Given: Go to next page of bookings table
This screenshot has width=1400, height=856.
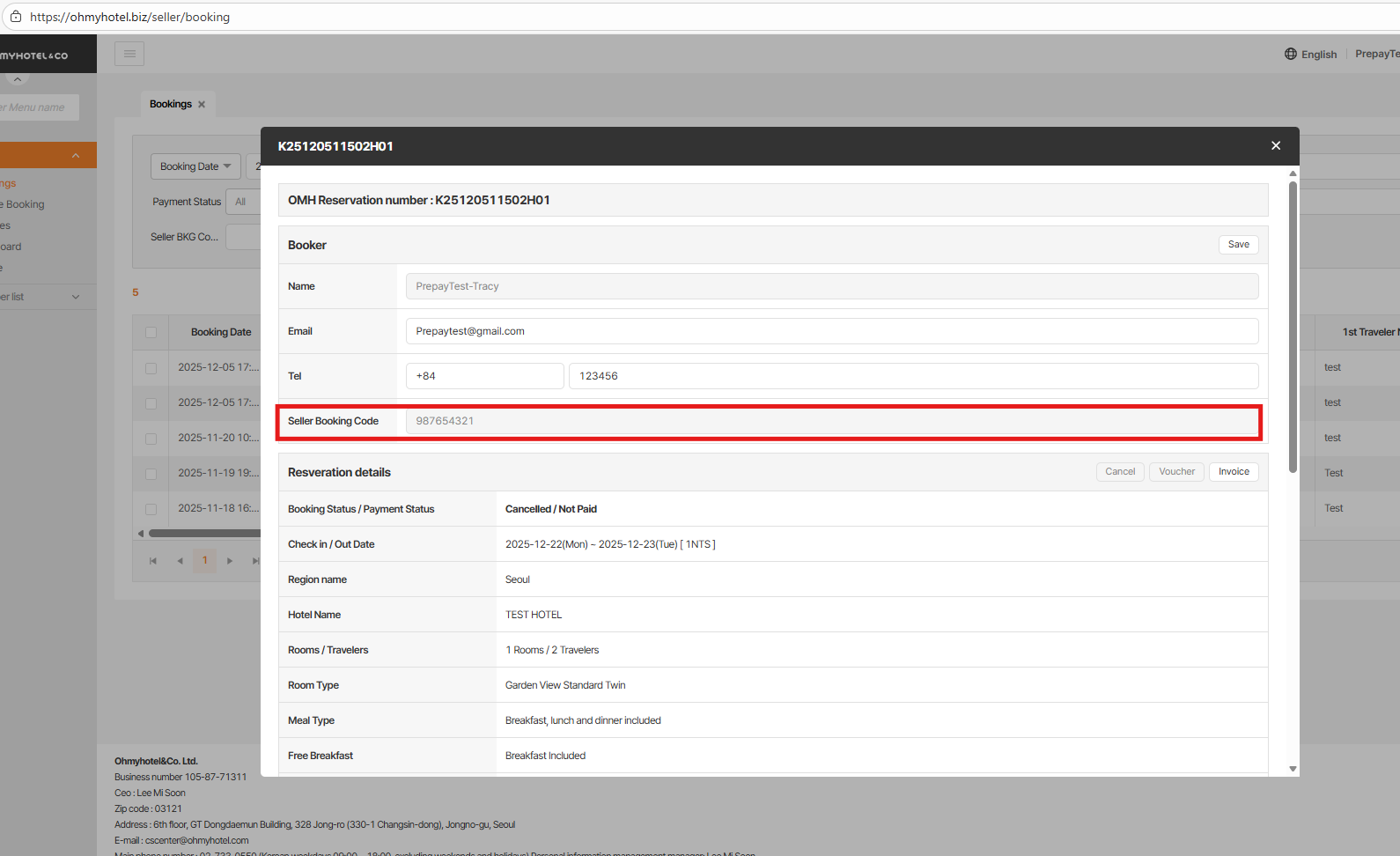Looking at the screenshot, I should pyautogui.click(x=230, y=561).
